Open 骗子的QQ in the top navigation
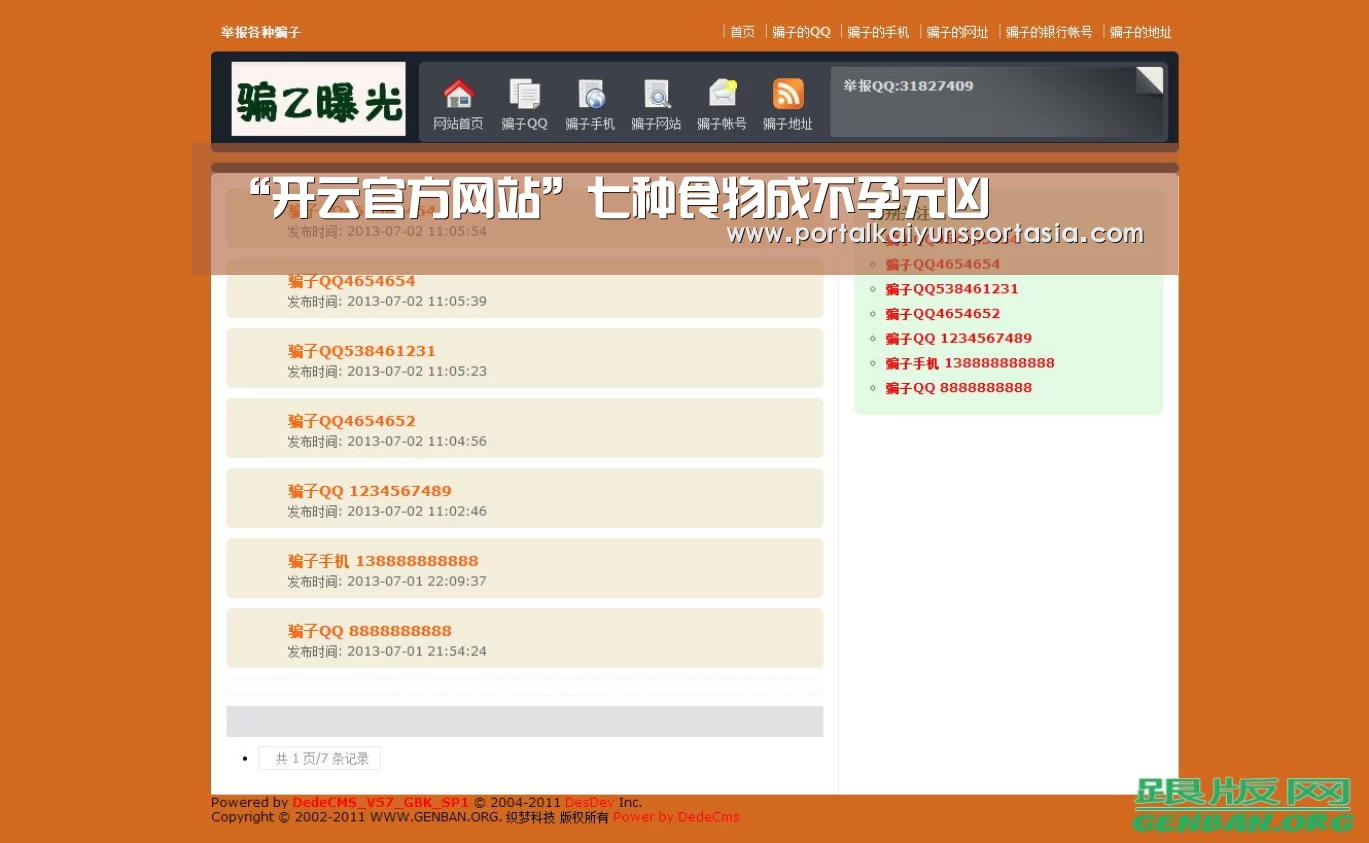 click(801, 32)
